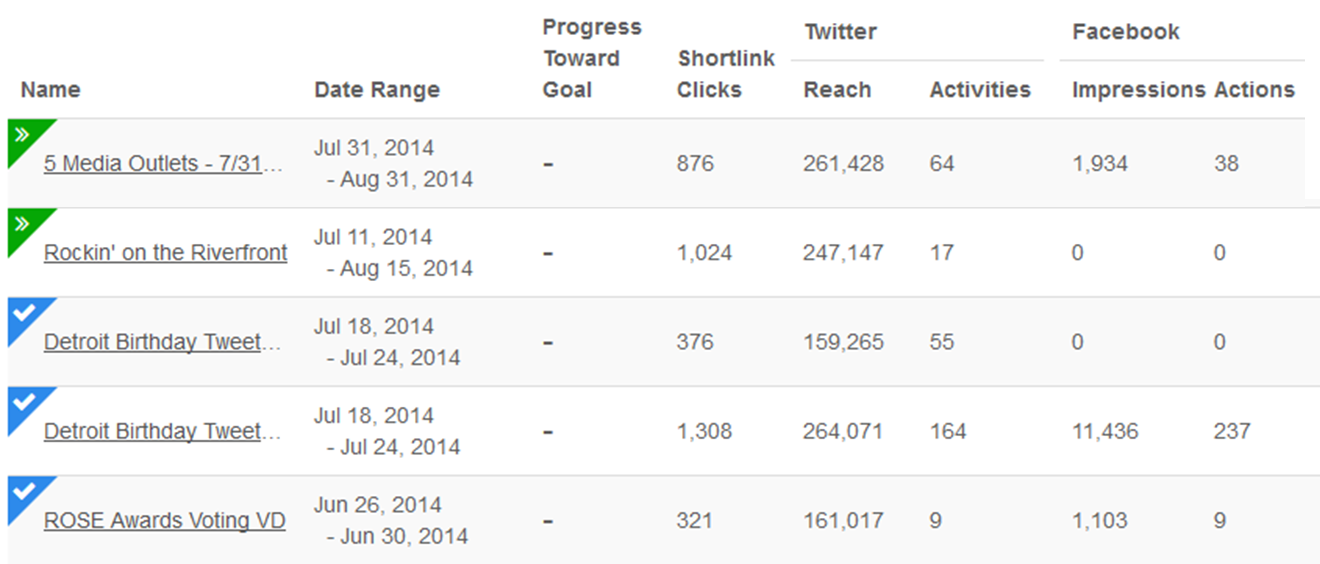Sort by Twitter Activities column header
Screen dimensions: 1320x564
980,90
